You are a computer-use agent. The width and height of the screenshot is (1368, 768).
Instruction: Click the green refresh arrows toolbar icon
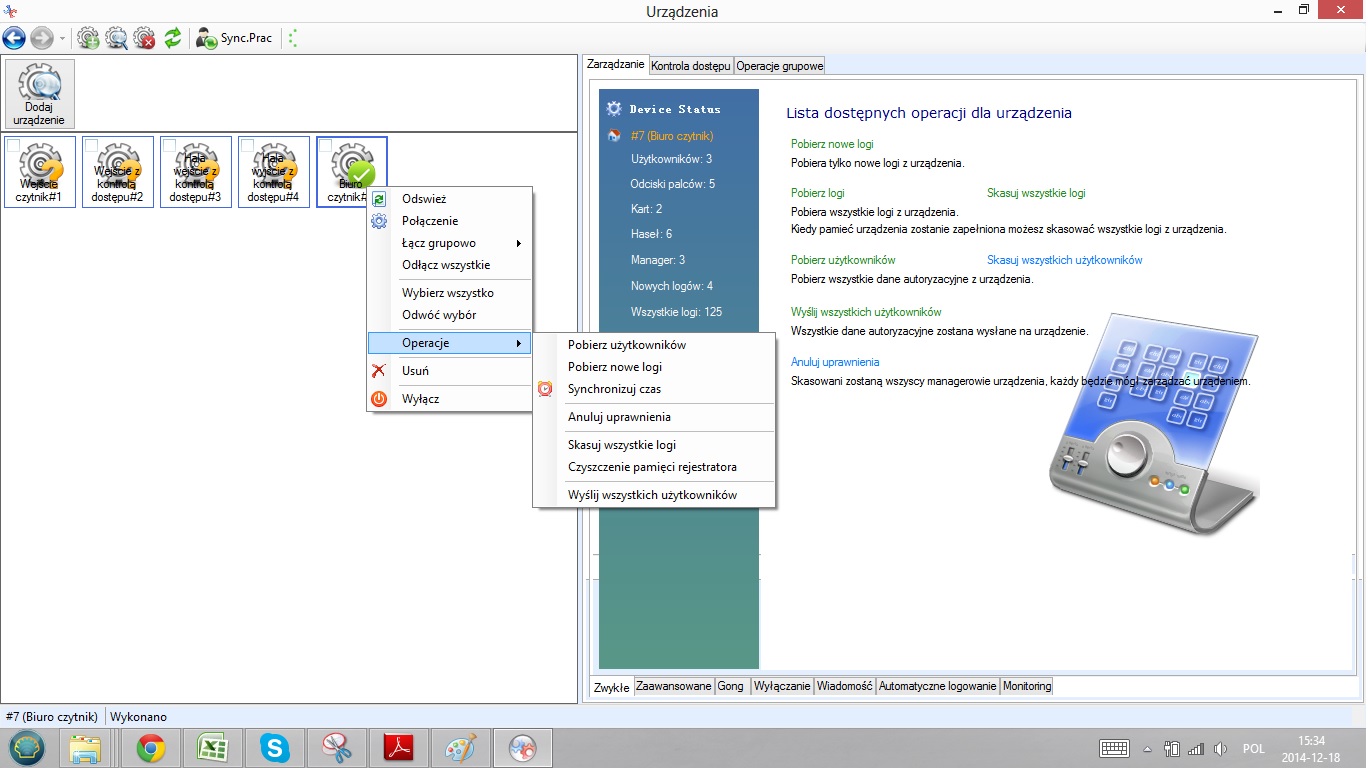coord(173,38)
